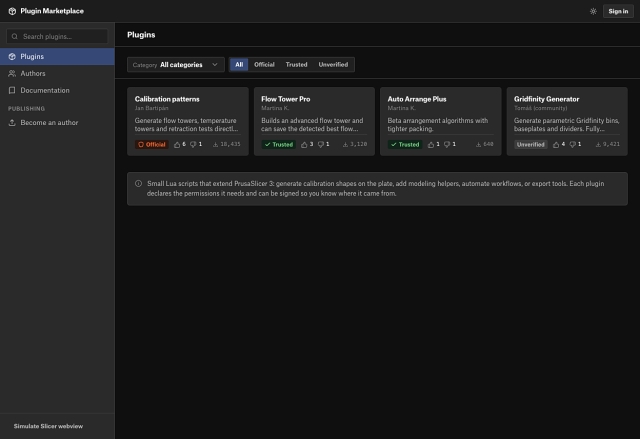The width and height of the screenshot is (640, 439).
Task: Open the Flow Tower Pro plugin title
Action: 286,99
